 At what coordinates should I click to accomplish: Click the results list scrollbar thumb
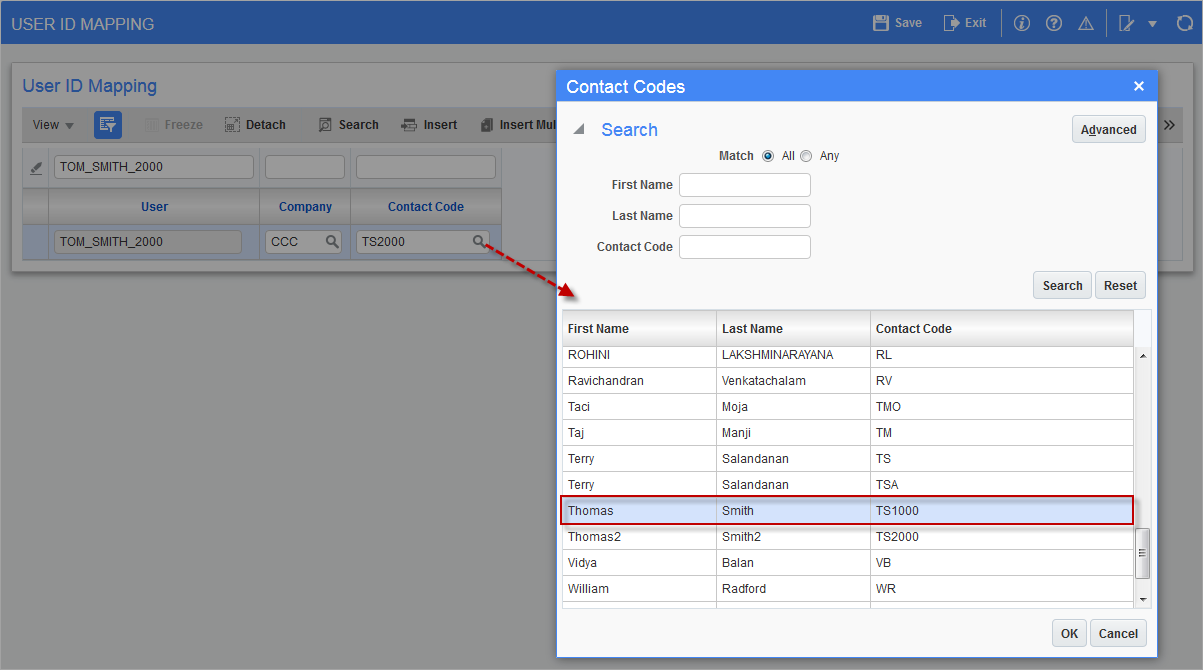pos(1143,554)
